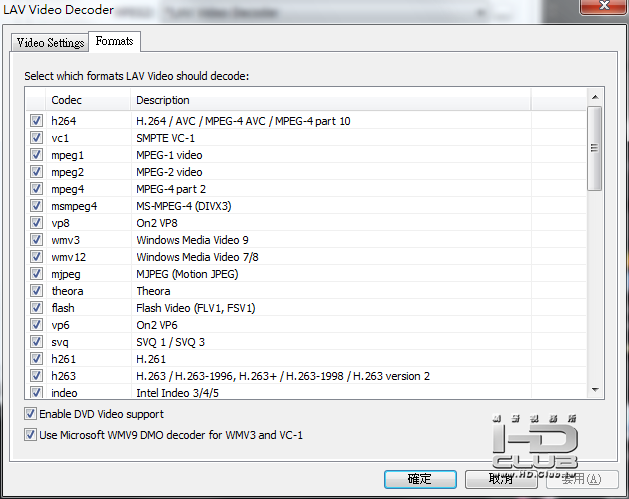The width and height of the screenshot is (629, 499).
Task: Toggle the mpeg1 codec checkbox
Action: click(x=37, y=154)
